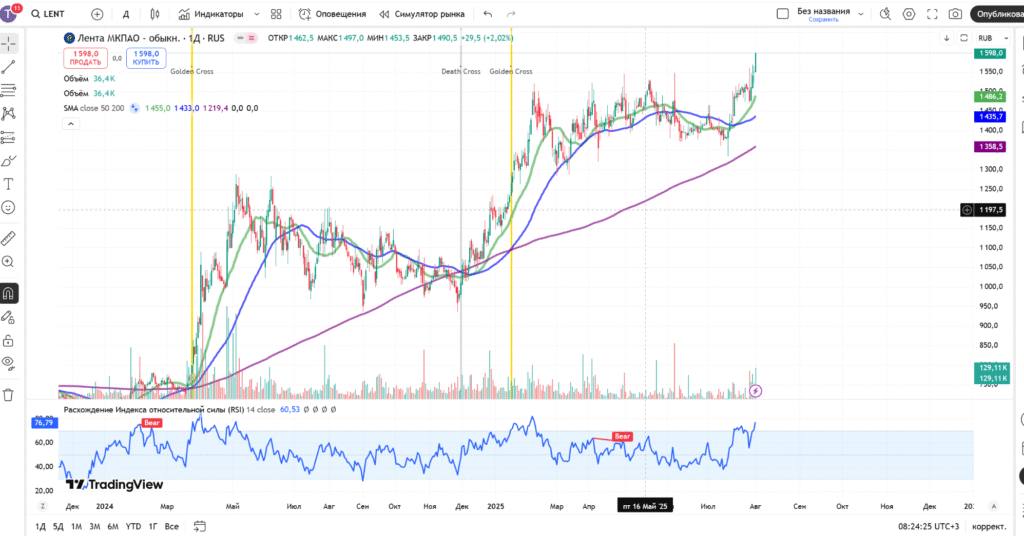
Task: Toggle auto scale A button
Action: 993,506
